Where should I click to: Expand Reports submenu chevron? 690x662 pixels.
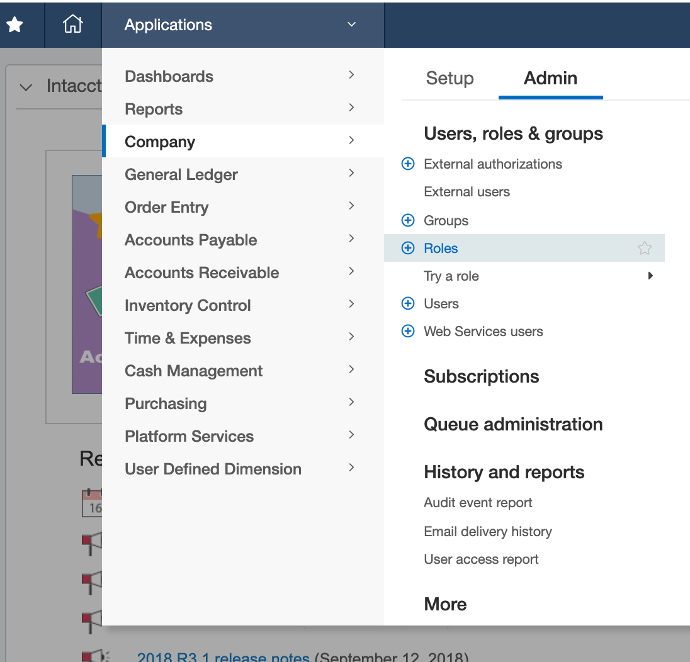point(351,107)
